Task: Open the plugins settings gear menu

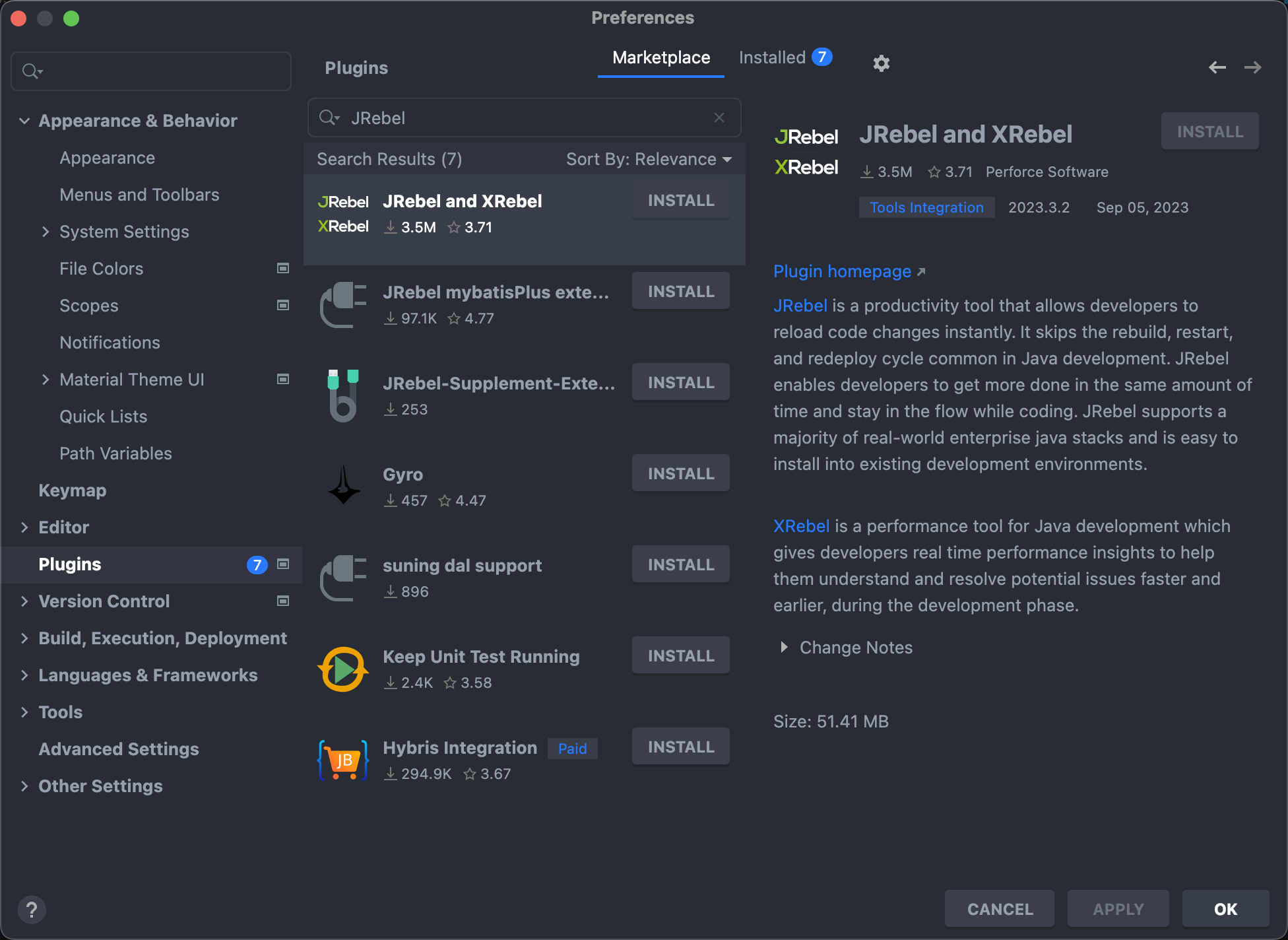Action: [882, 63]
